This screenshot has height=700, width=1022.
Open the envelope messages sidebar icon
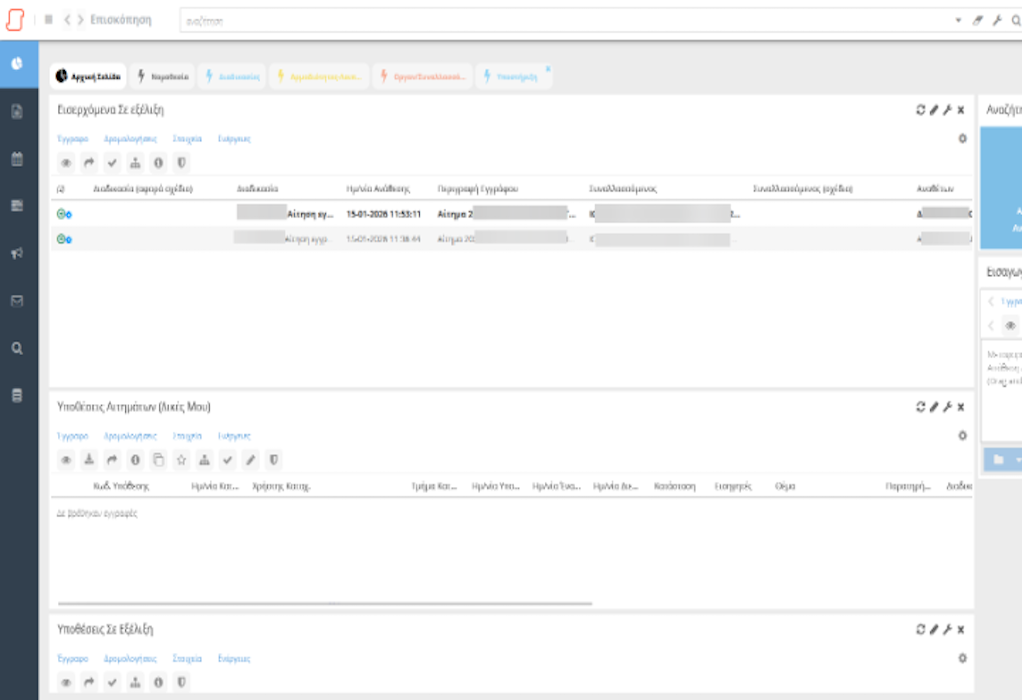17,301
